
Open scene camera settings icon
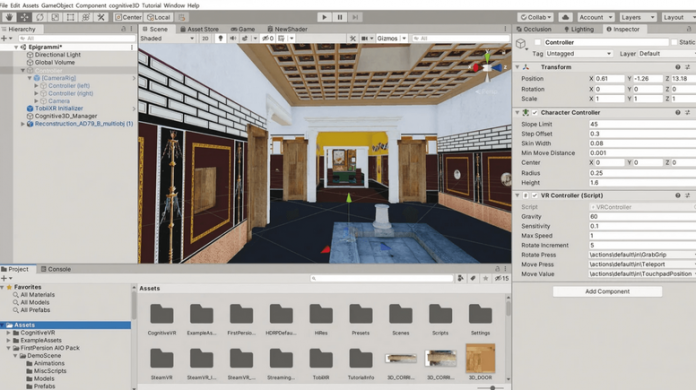coord(365,39)
